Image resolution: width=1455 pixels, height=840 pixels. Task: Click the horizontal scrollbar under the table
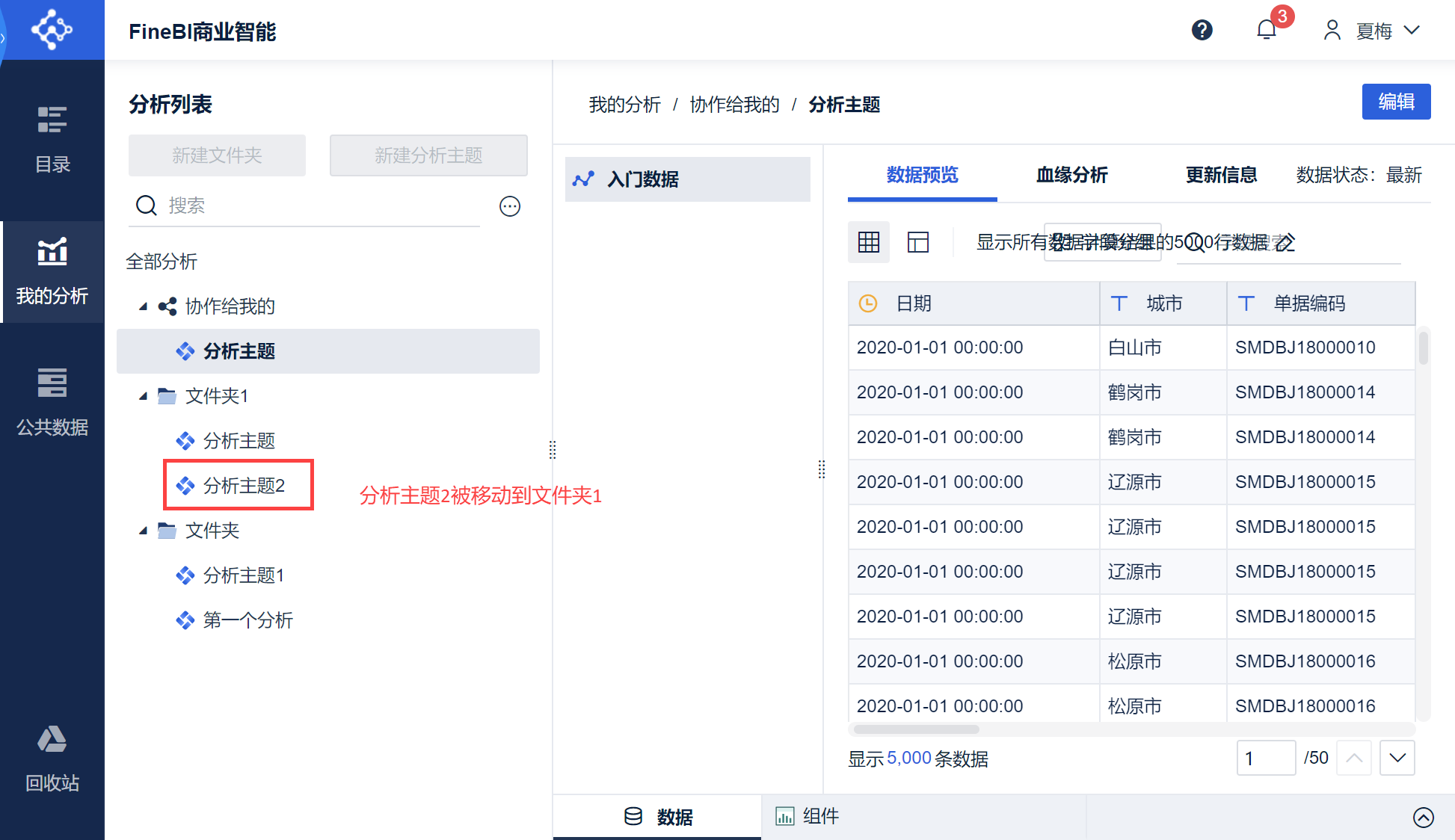click(916, 729)
